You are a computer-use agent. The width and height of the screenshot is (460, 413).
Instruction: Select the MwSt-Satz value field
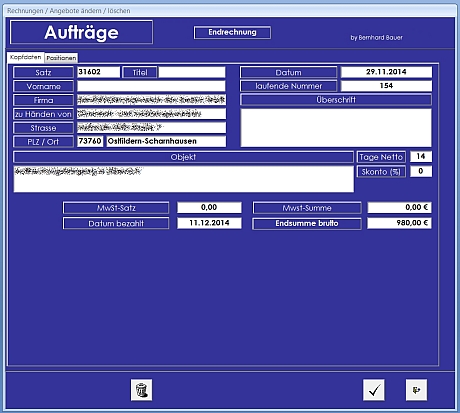[209, 207]
